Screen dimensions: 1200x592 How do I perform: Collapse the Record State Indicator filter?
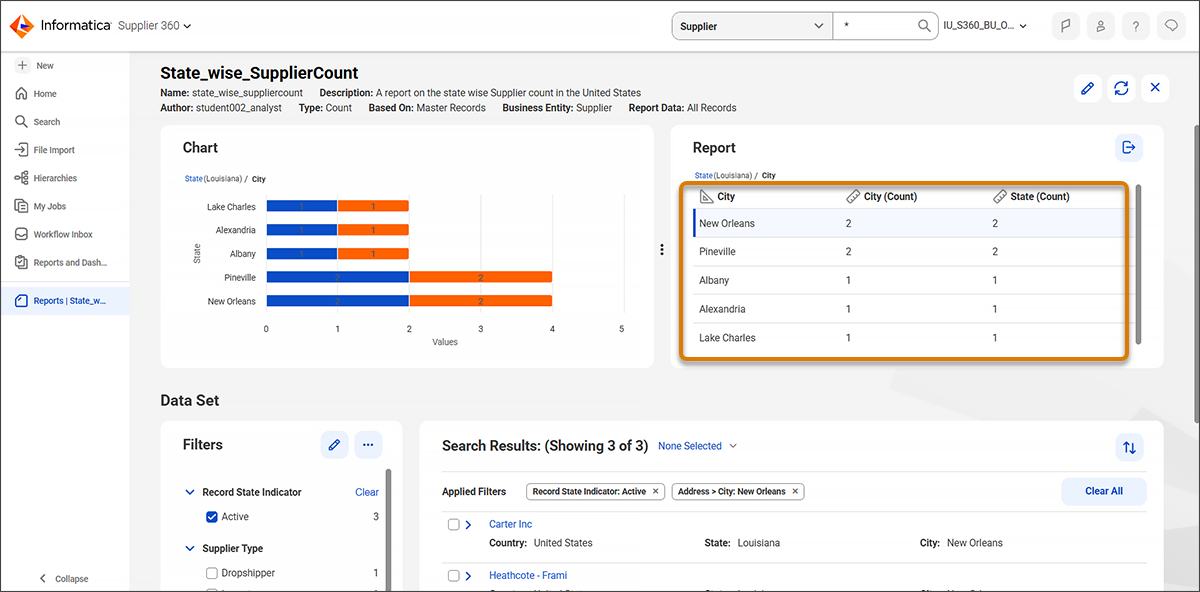[x=191, y=492]
